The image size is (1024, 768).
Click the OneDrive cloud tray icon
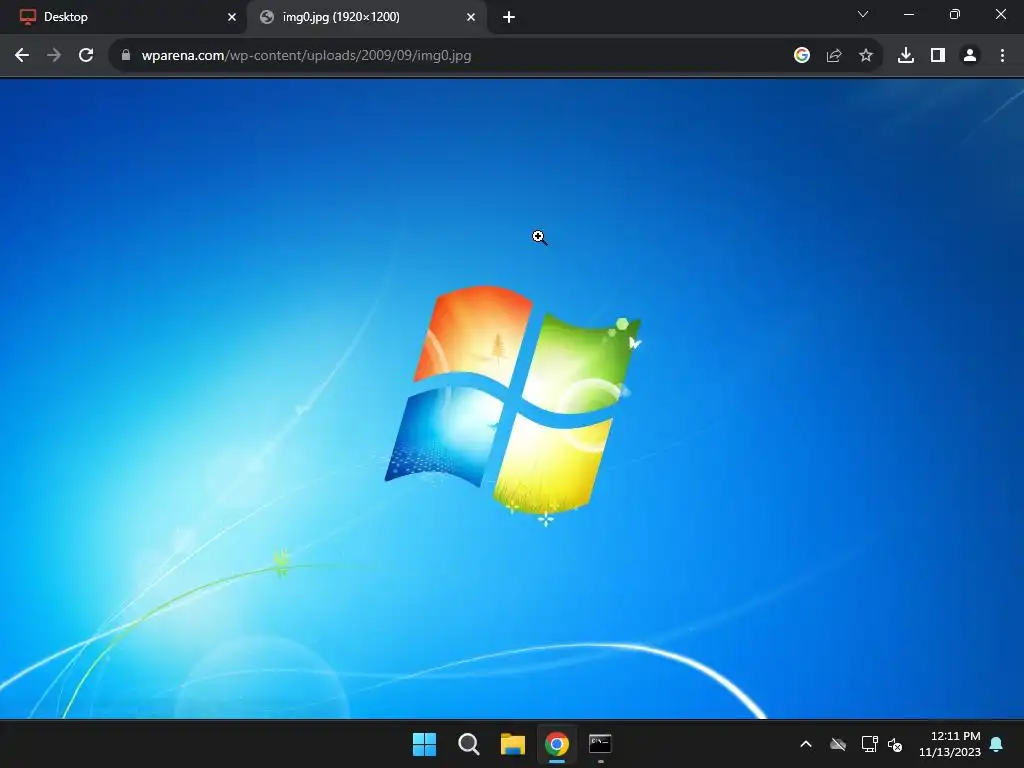point(838,744)
